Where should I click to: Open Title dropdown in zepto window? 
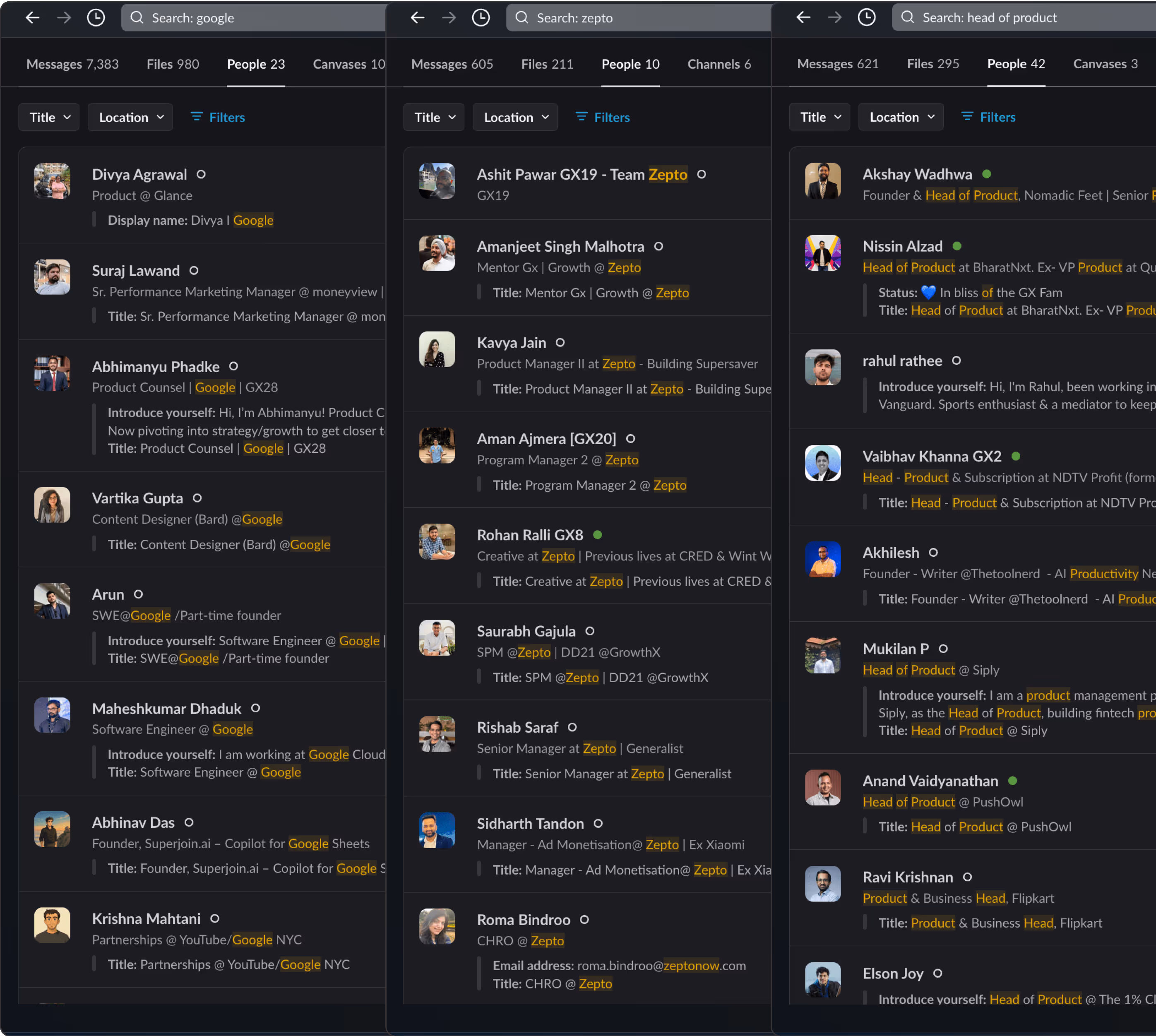434,117
